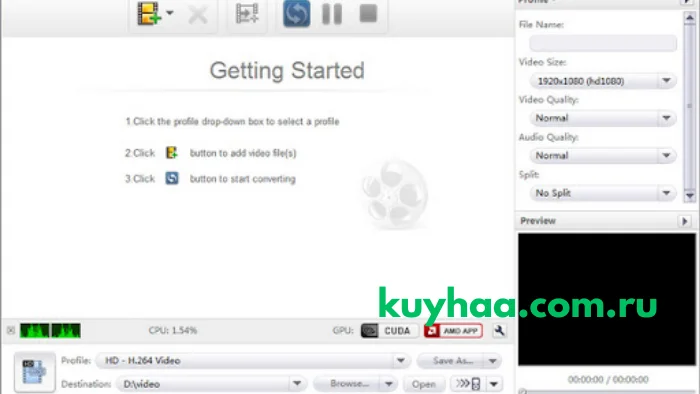Click the CPU: 1.54% status text
This screenshot has height=394, width=700.
click(x=173, y=331)
